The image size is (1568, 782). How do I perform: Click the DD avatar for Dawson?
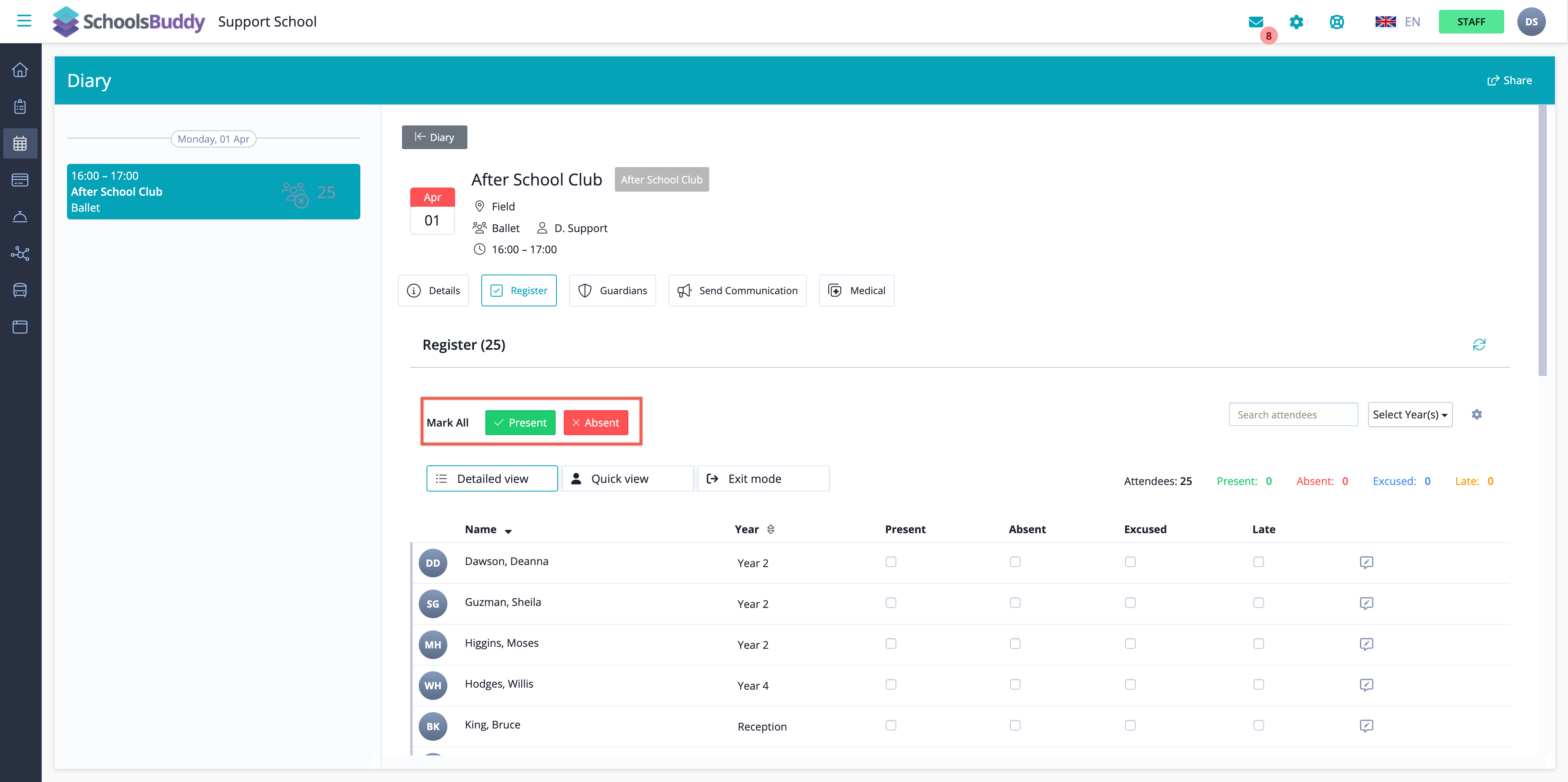(x=433, y=563)
